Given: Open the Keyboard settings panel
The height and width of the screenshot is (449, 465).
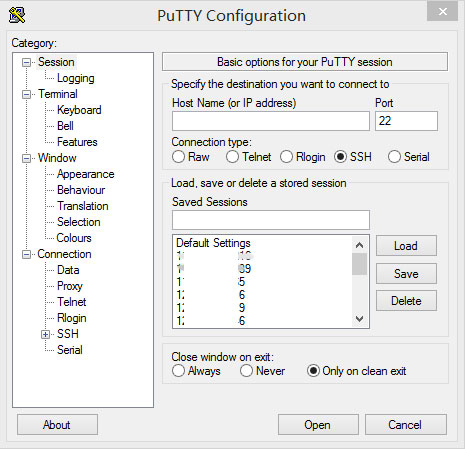Looking at the screenshot, I should pyautogui.click(x=79, y=110).
